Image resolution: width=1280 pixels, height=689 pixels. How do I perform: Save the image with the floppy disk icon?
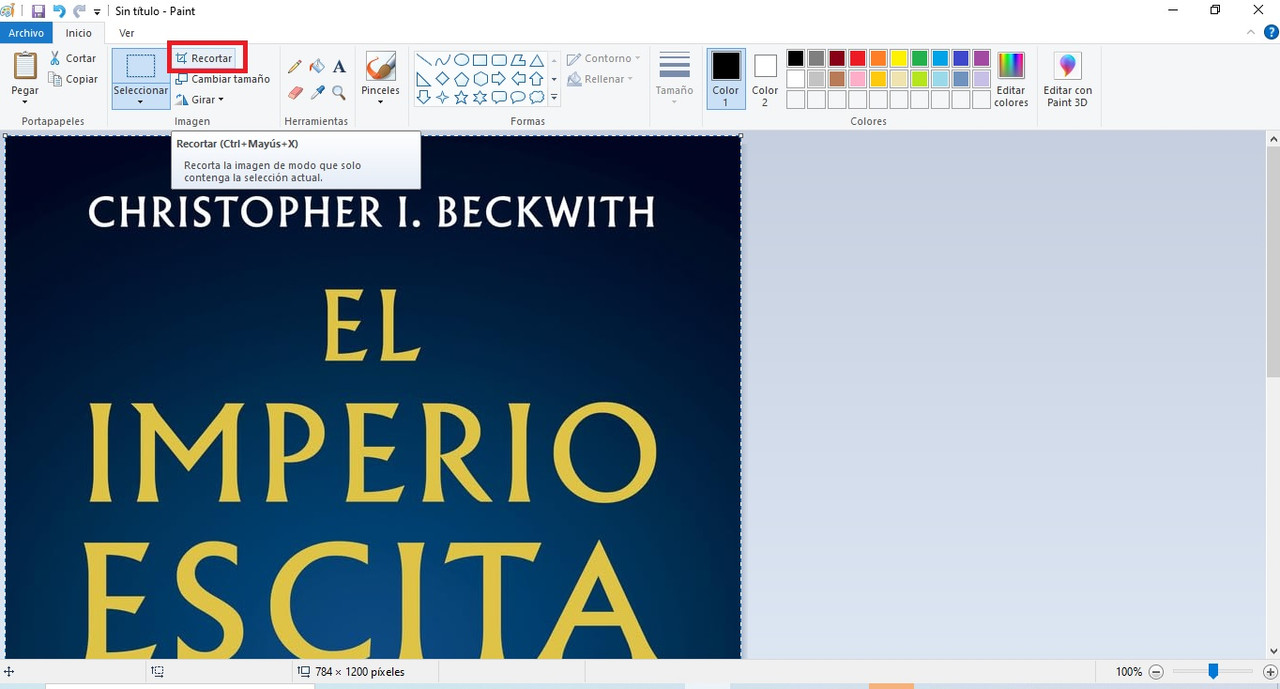(38, 11)
